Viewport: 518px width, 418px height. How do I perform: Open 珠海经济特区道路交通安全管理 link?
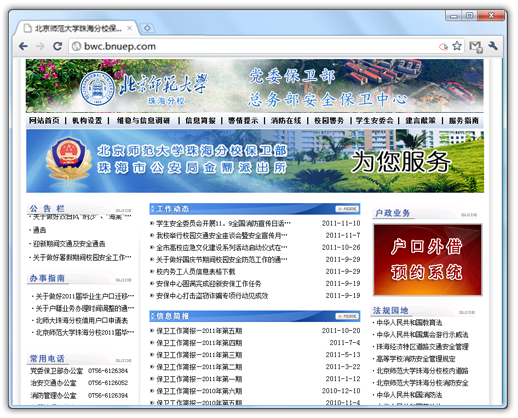[x=422, y=347]
